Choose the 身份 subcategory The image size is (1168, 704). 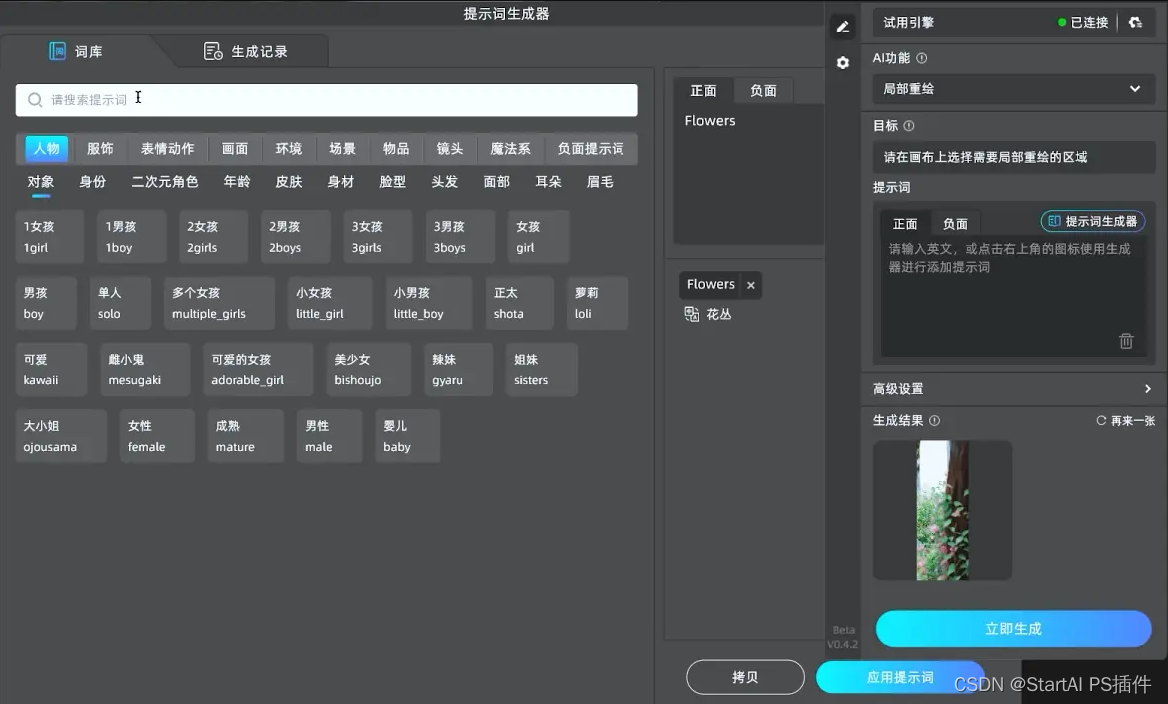(x=92, y=182)
